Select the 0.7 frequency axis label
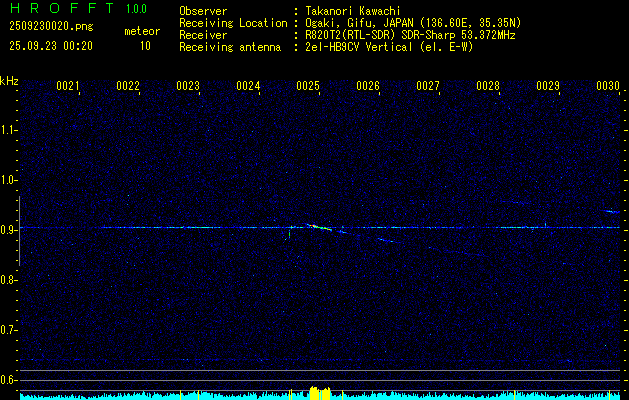Image resolution: width=629 pixels, height=400 pixels. (x=8, y=330)
